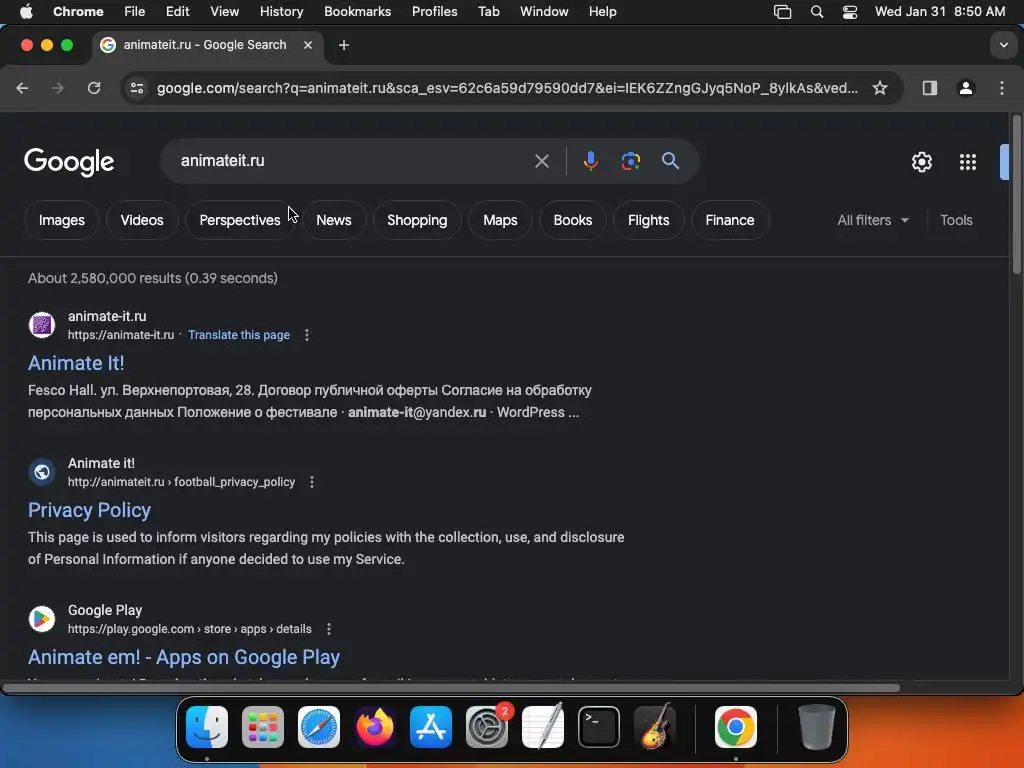Open more options for Privacy Policy result
This screenshot has height=768, width=1024.
[x=312, y=482]
